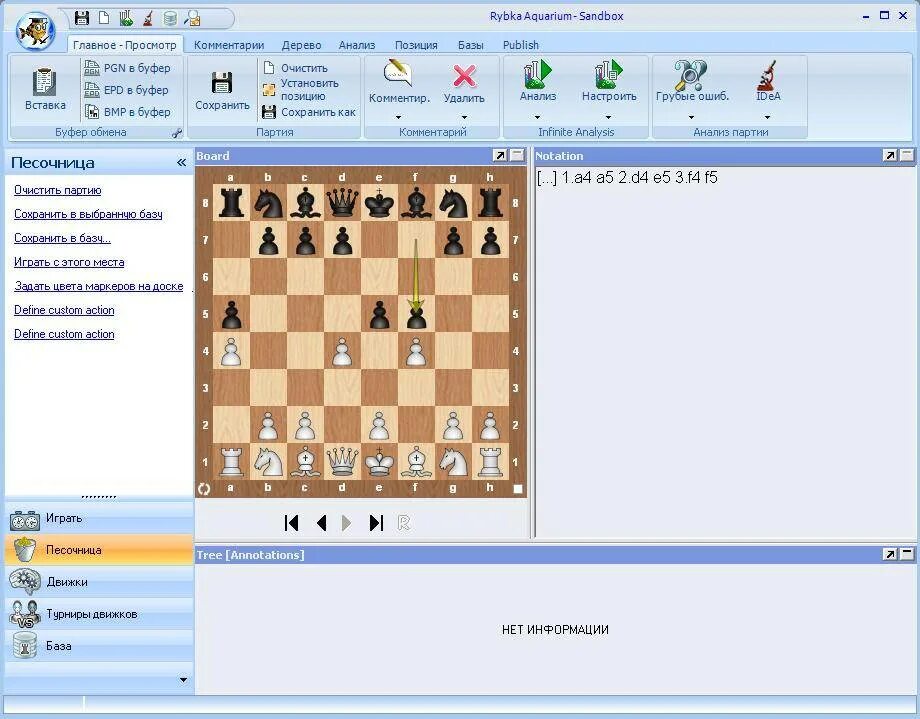Click the white side-to-move square indicator

518,488
